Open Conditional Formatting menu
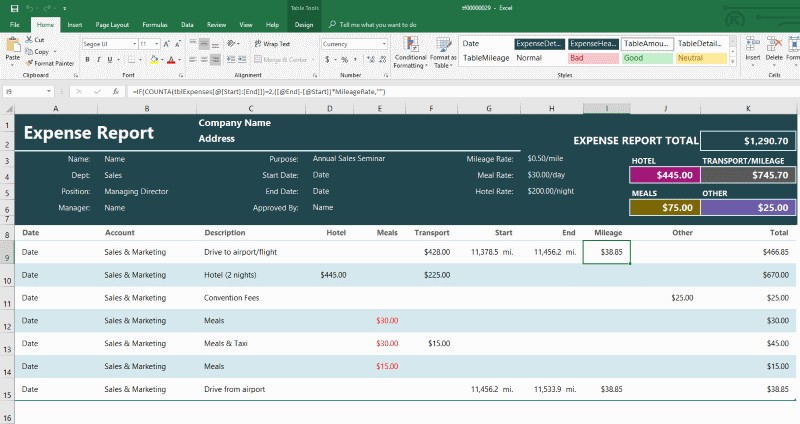Image resolution: width=800 pixels, height=424 pixels. point(410,53)
